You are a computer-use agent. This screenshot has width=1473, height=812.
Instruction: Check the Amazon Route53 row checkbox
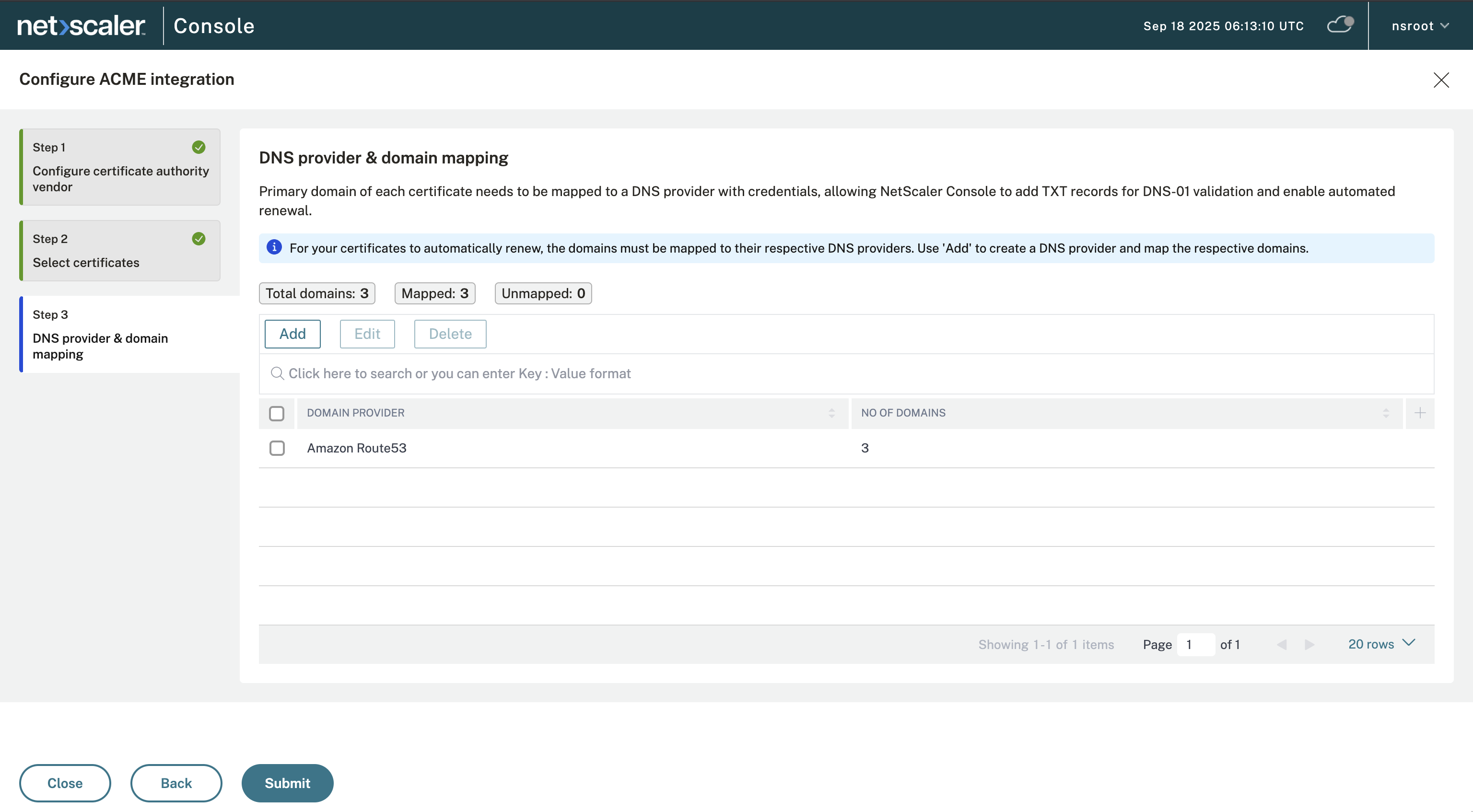[x=277, y=448]
